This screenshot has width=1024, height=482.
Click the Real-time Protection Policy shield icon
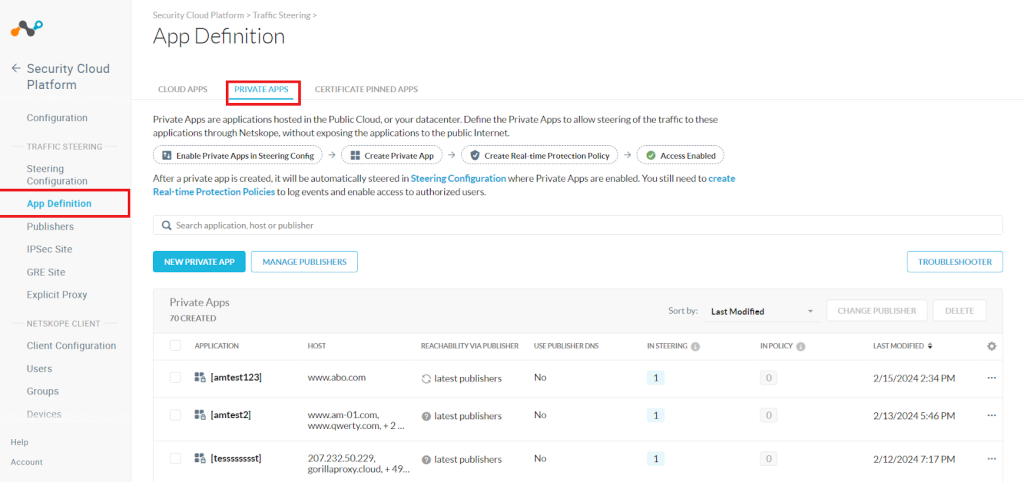475,155
